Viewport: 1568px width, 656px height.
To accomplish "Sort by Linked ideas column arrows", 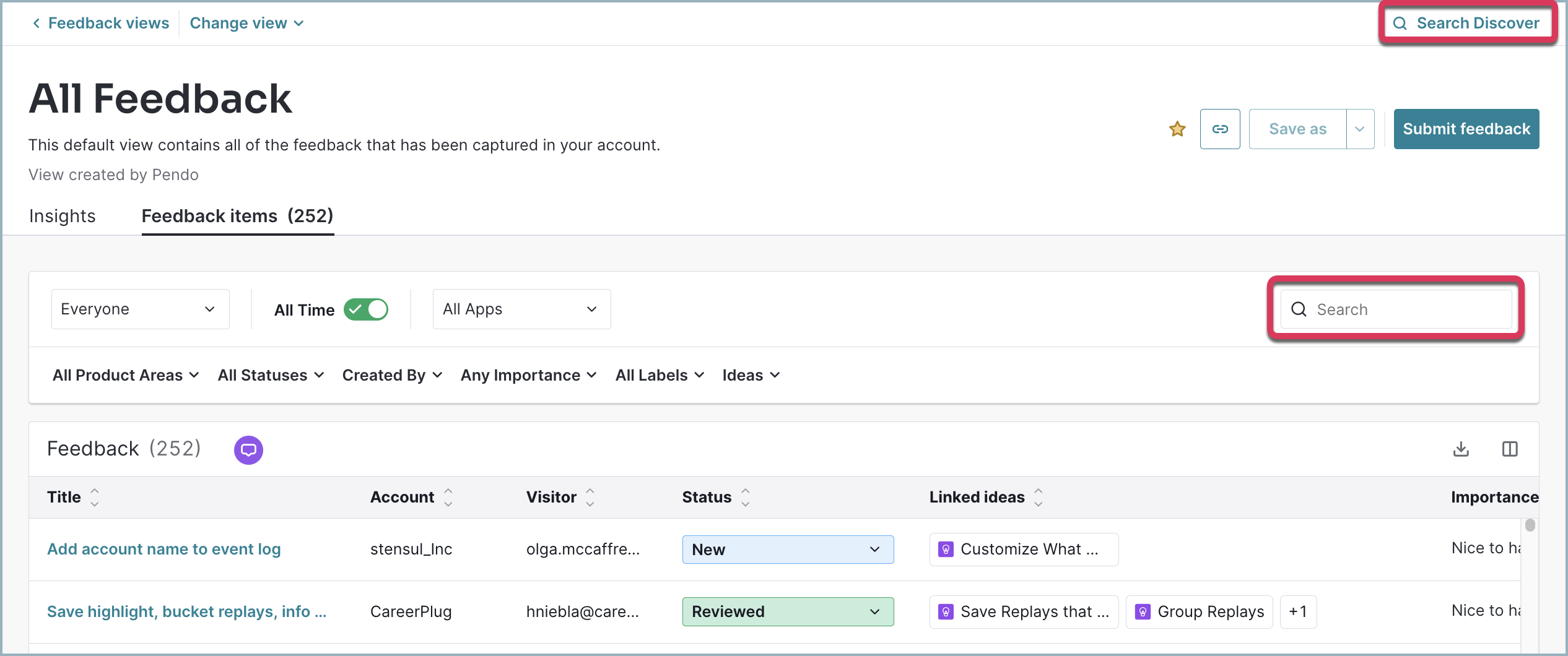I will pos(1039,497).
